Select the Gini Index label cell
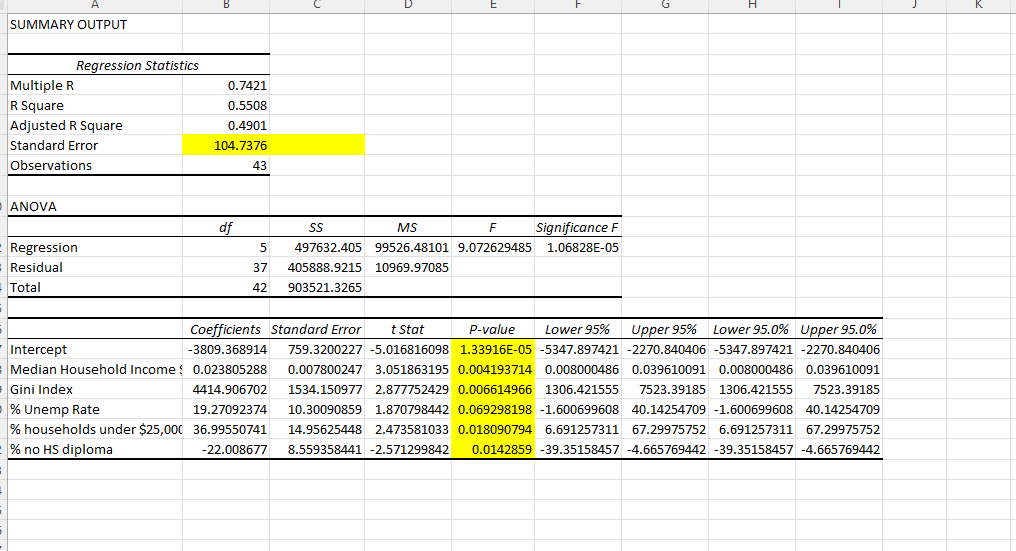This screenshot has height=551, width=1016. 95,390
